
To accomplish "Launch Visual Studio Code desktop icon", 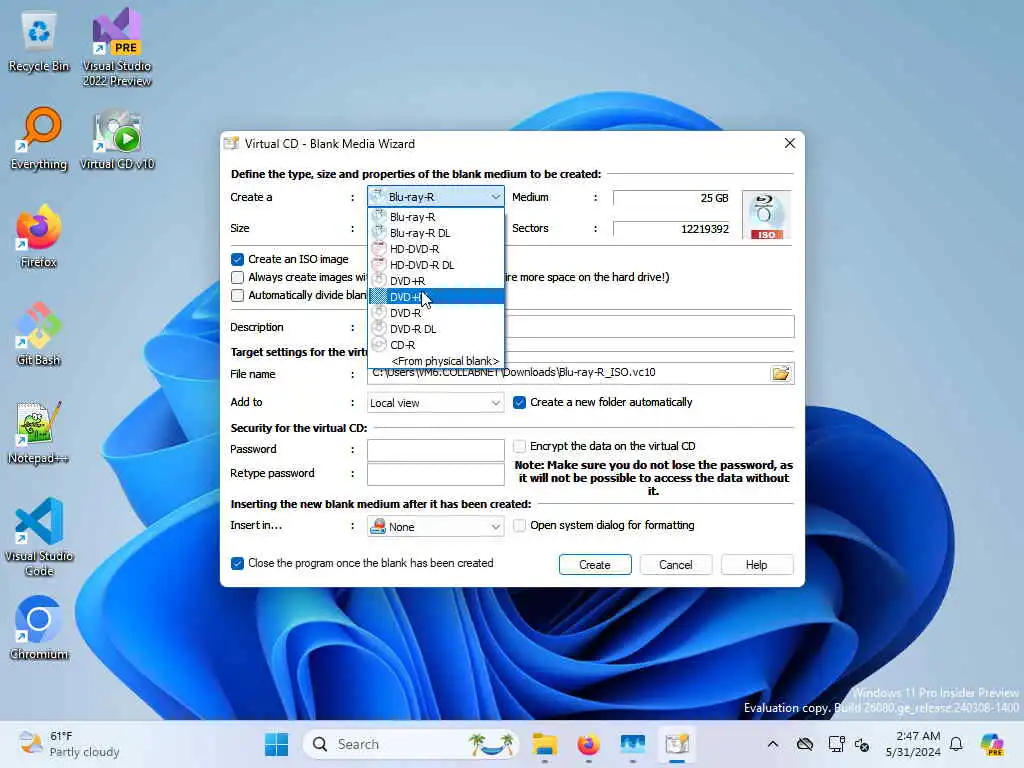I will click(x=39, y=537).
